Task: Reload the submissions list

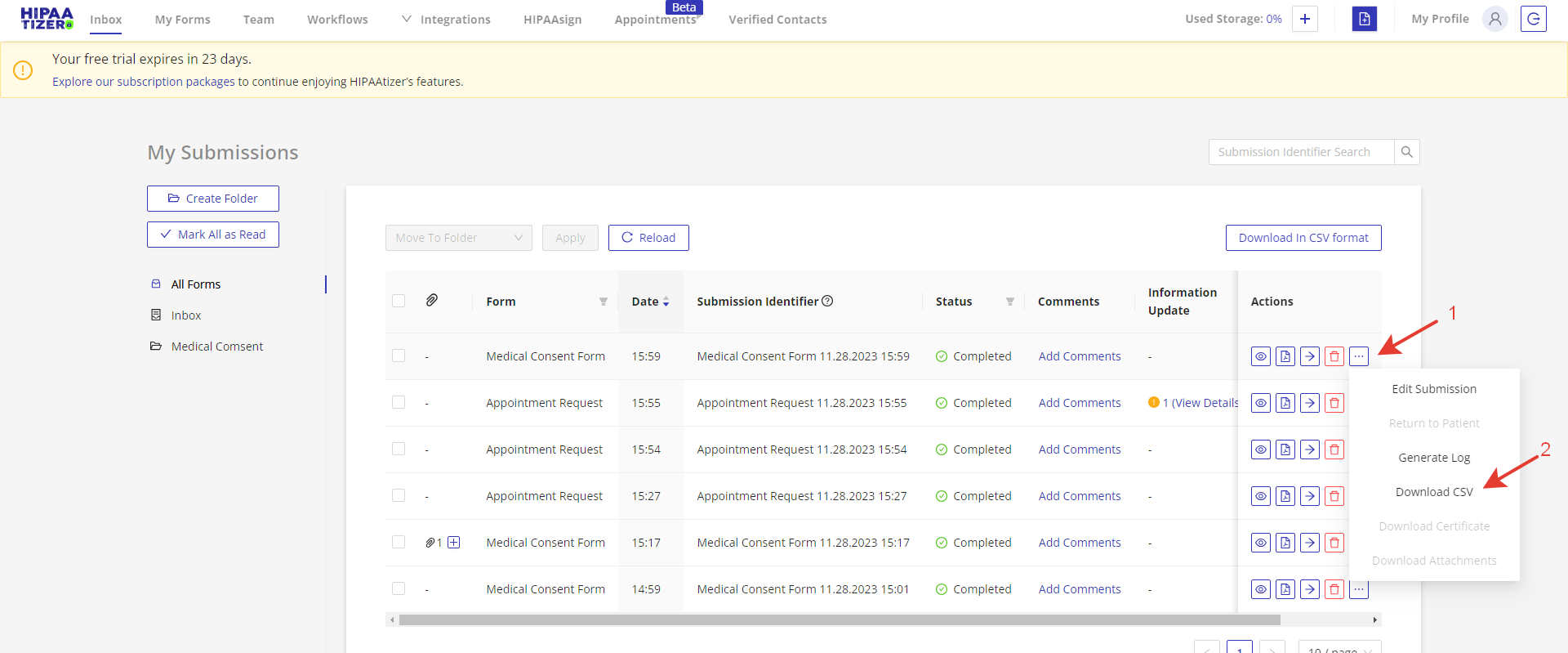Action: tap(648, 238)
